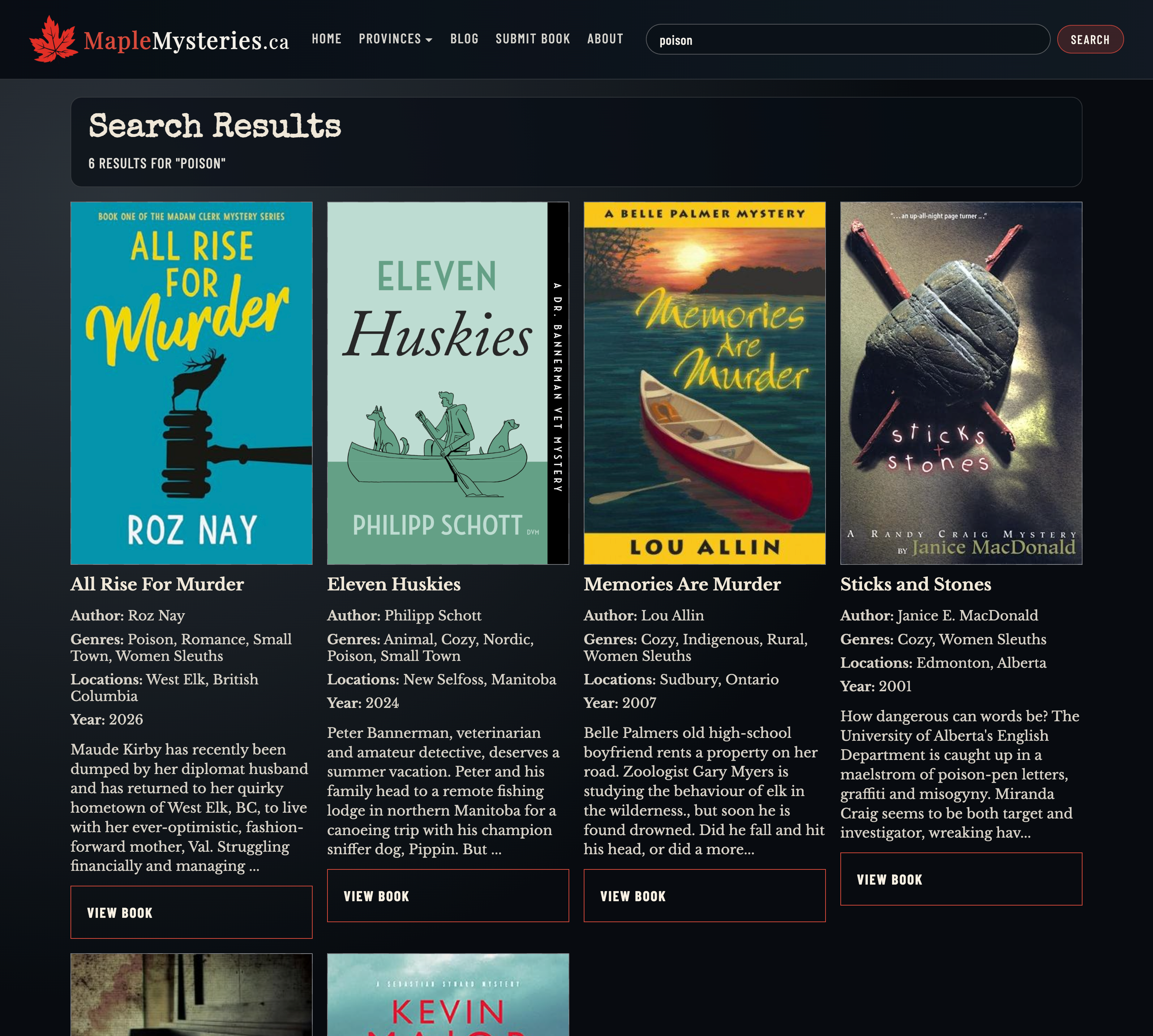Open the Submit Book page
1153x1036 pixels.
532,39
